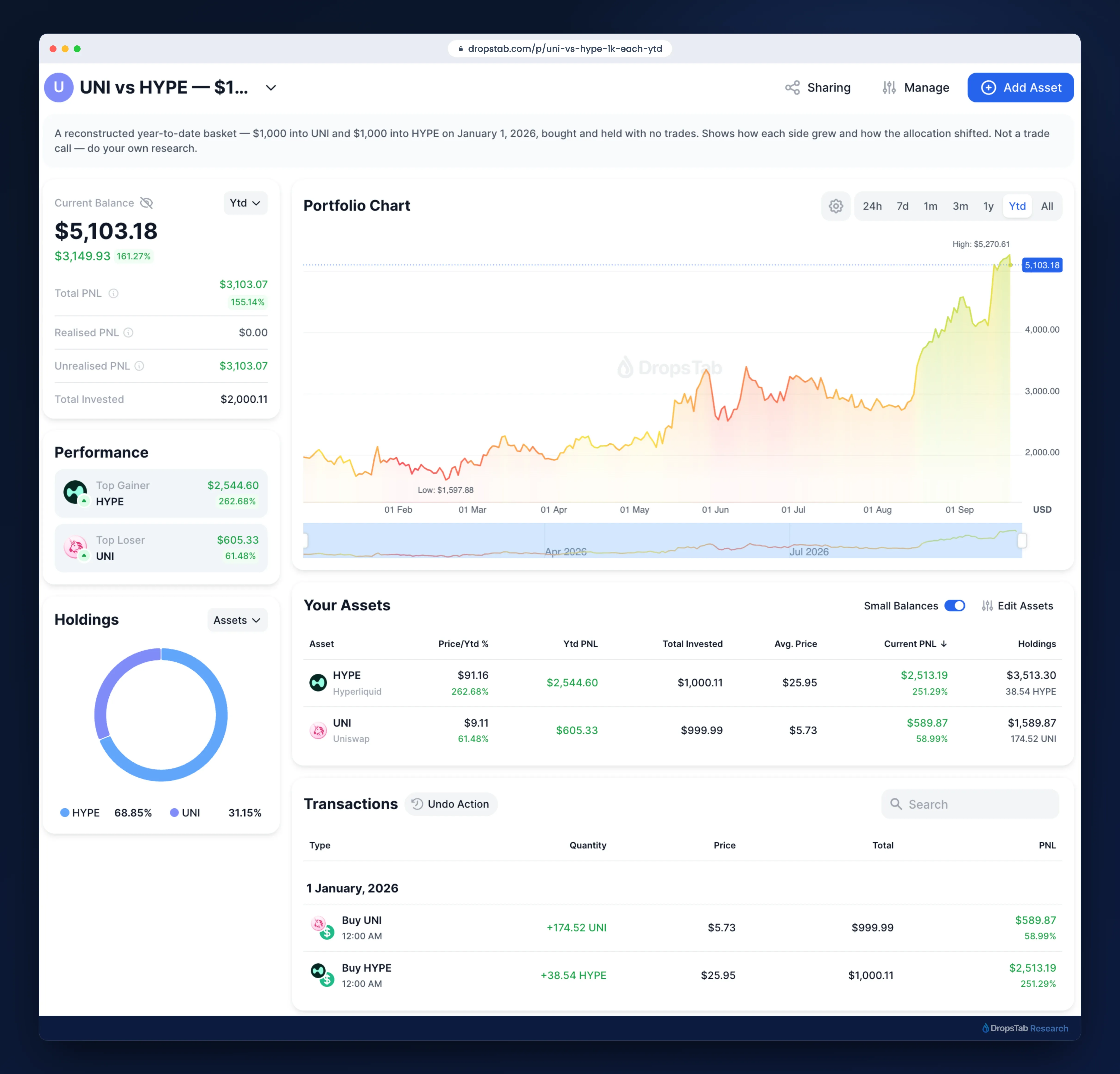Open the Manage sliders icon
Viewport: 1120px width, 1074px height.
click(889, 87)
